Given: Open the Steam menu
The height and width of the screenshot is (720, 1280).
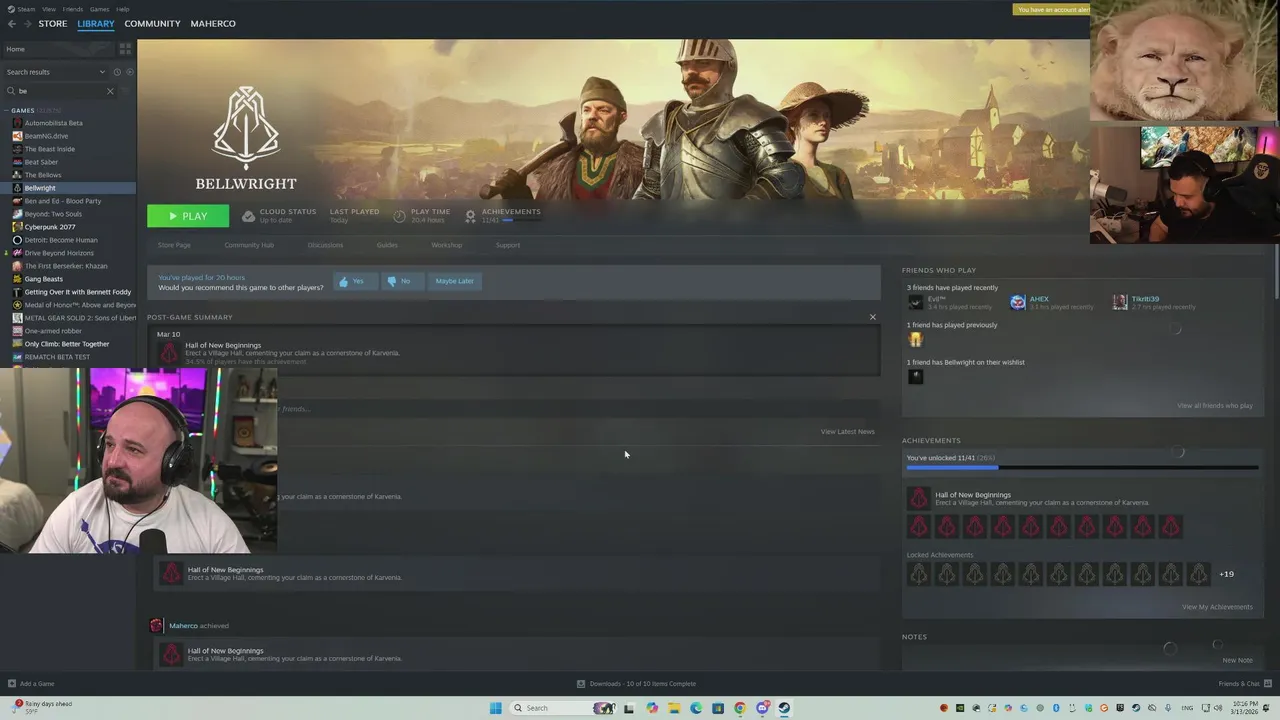Looking at the screenshot, I should pyautogui.click(x=26, y=9).
